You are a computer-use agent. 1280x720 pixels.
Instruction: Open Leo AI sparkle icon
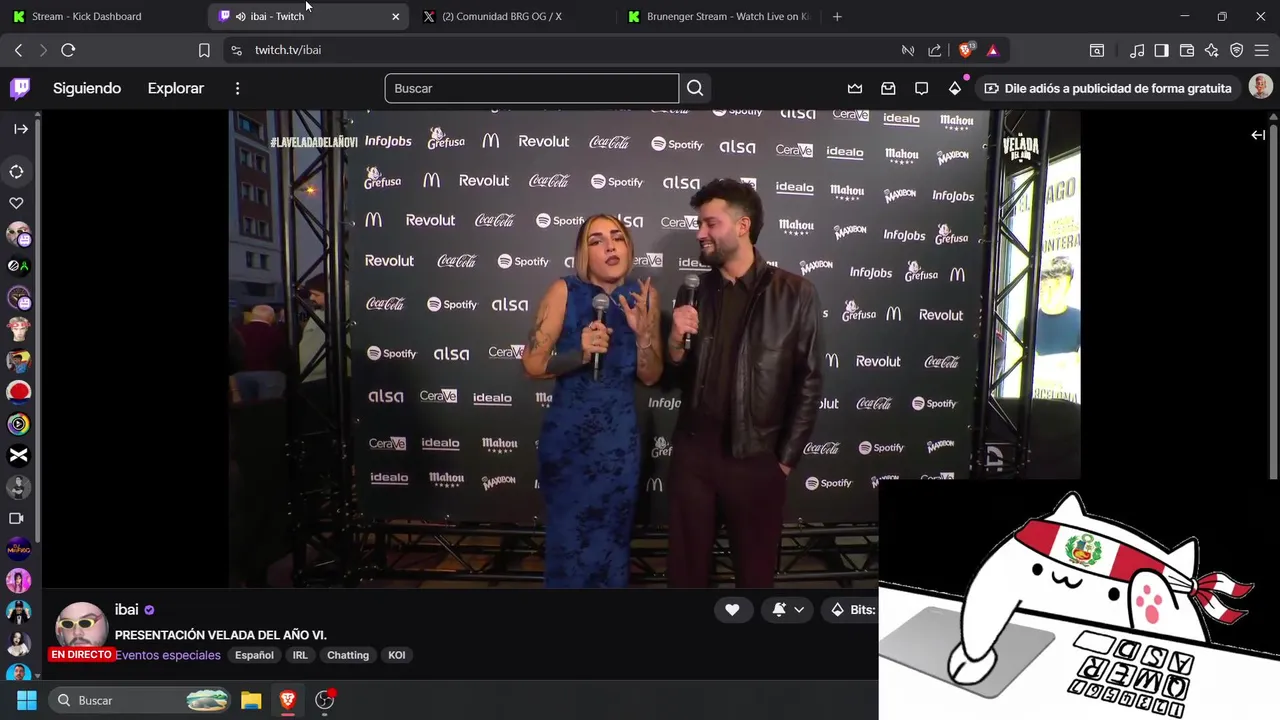pyautogui.click(x=1212, y=50)
